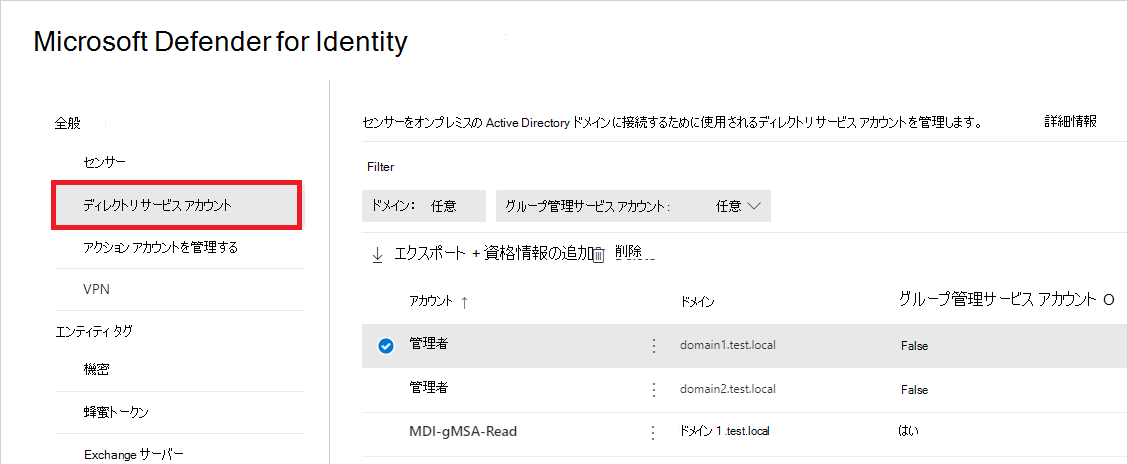The height and width of the screenshot is (464, 1128).
Task: Open more options for domain1 管理者 row
Action: [x=653, y=346]
